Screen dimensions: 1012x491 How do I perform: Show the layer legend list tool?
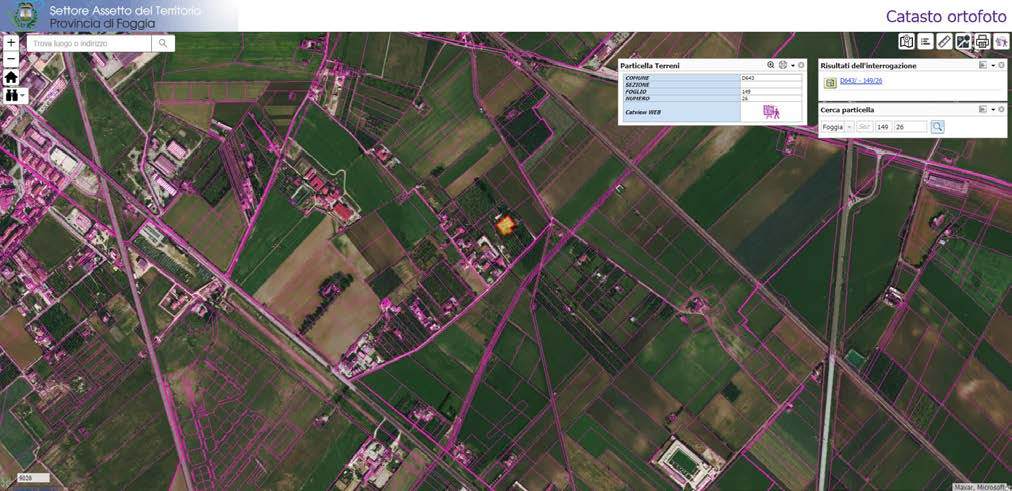click(925, 41)
